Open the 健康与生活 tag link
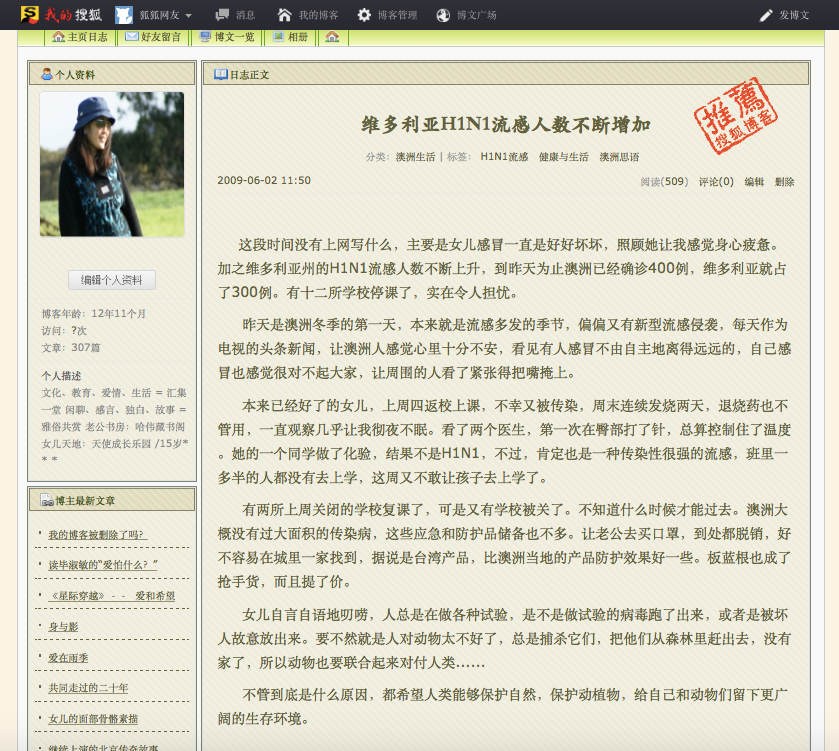The width and height of the screenshot is (839, 751). pos(563,157)
